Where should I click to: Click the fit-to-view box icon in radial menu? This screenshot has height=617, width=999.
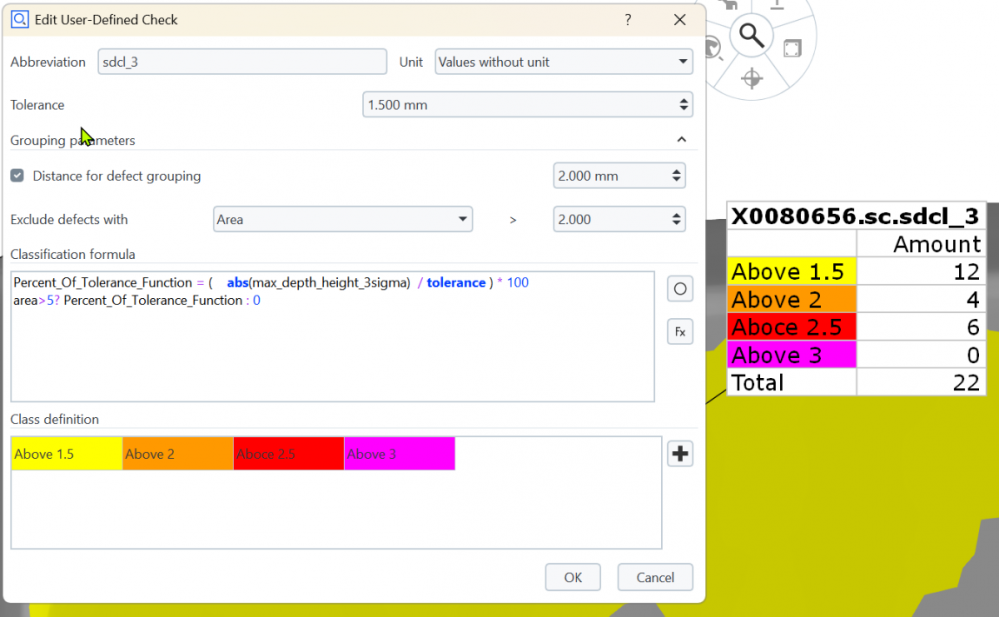click(792, 48)
